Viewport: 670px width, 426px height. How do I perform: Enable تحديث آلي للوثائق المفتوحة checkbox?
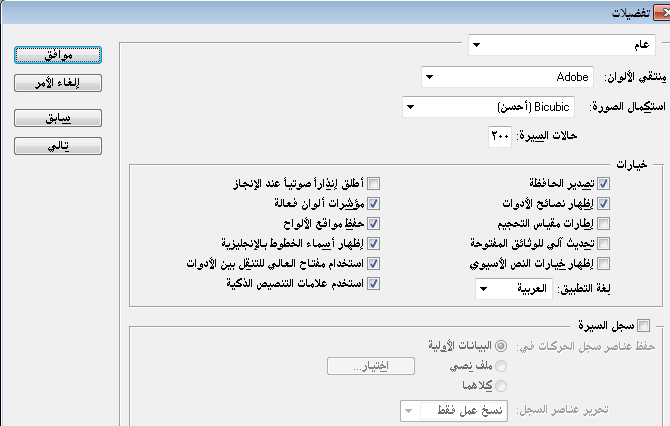pyautogui.click(x=603, y=244)
